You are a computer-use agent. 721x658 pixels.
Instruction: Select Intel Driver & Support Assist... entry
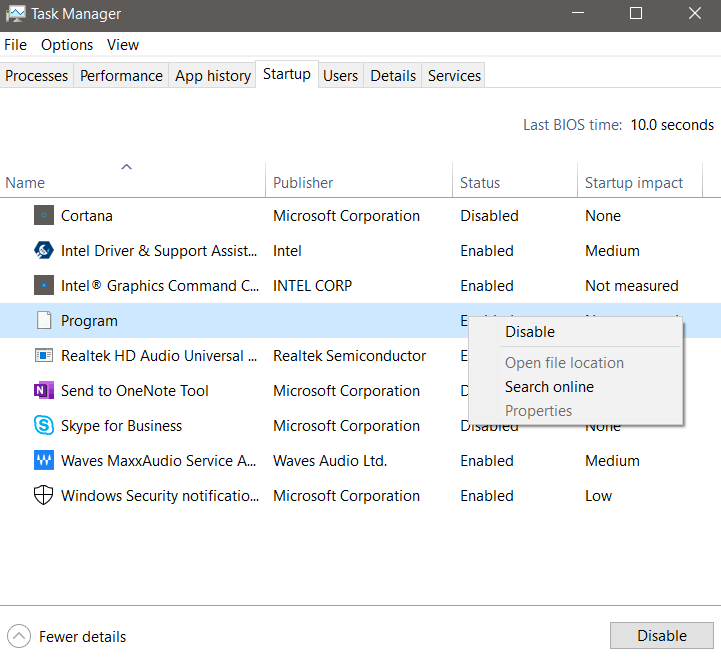coord(159,251)
